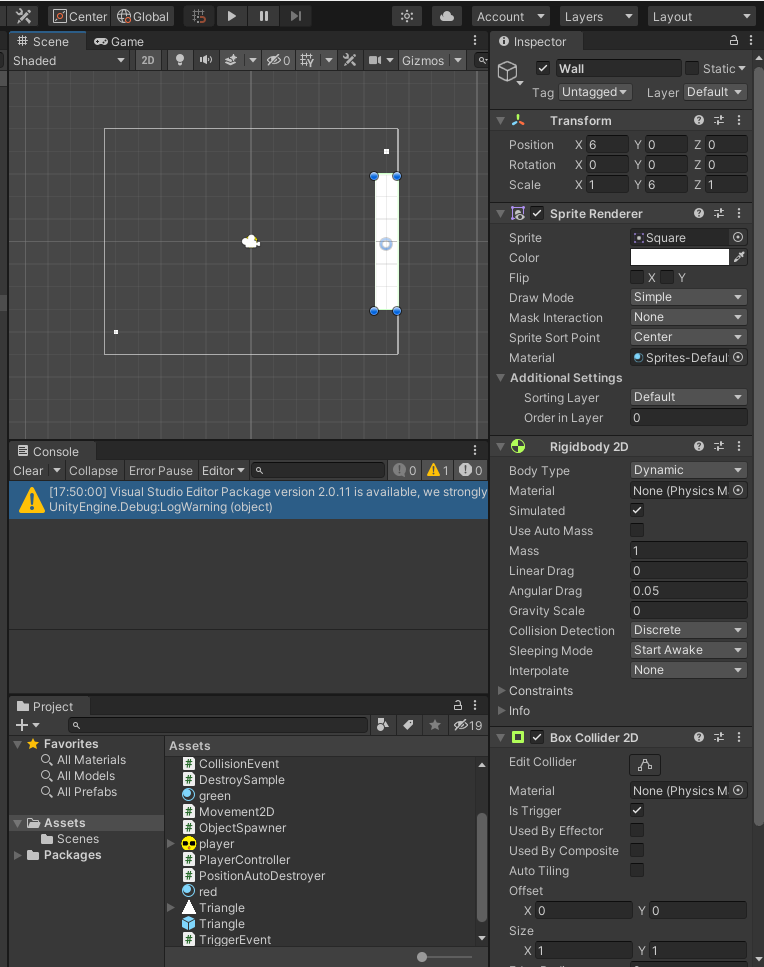
Task: Toggle the Collapse console button
Action: point(93,471)
